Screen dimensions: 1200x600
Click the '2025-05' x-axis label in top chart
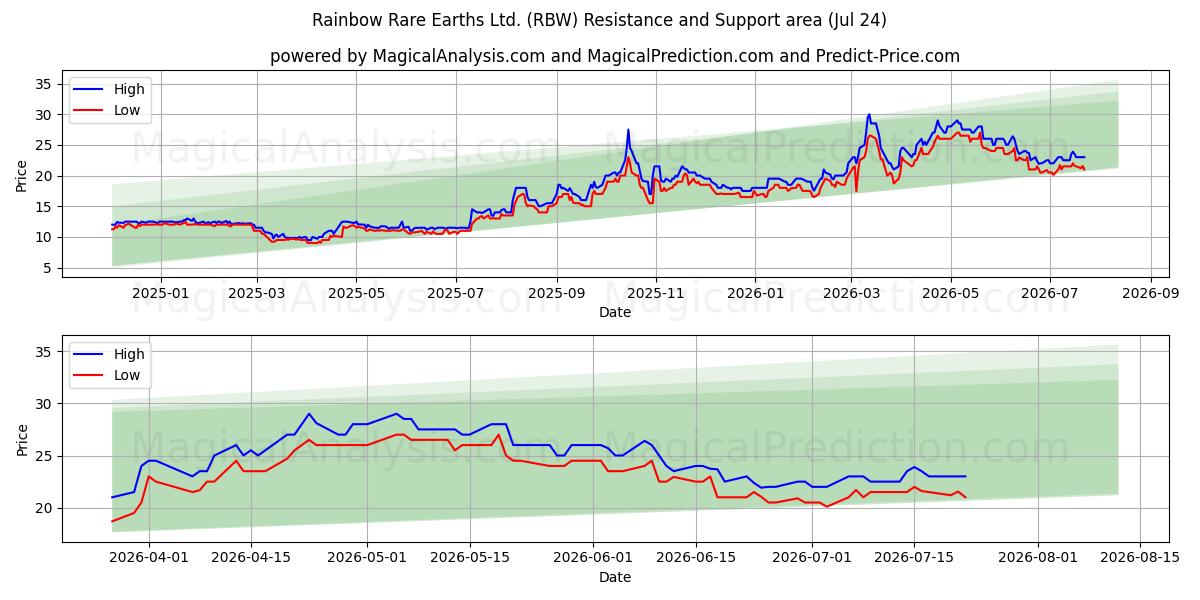pos(357,294)
